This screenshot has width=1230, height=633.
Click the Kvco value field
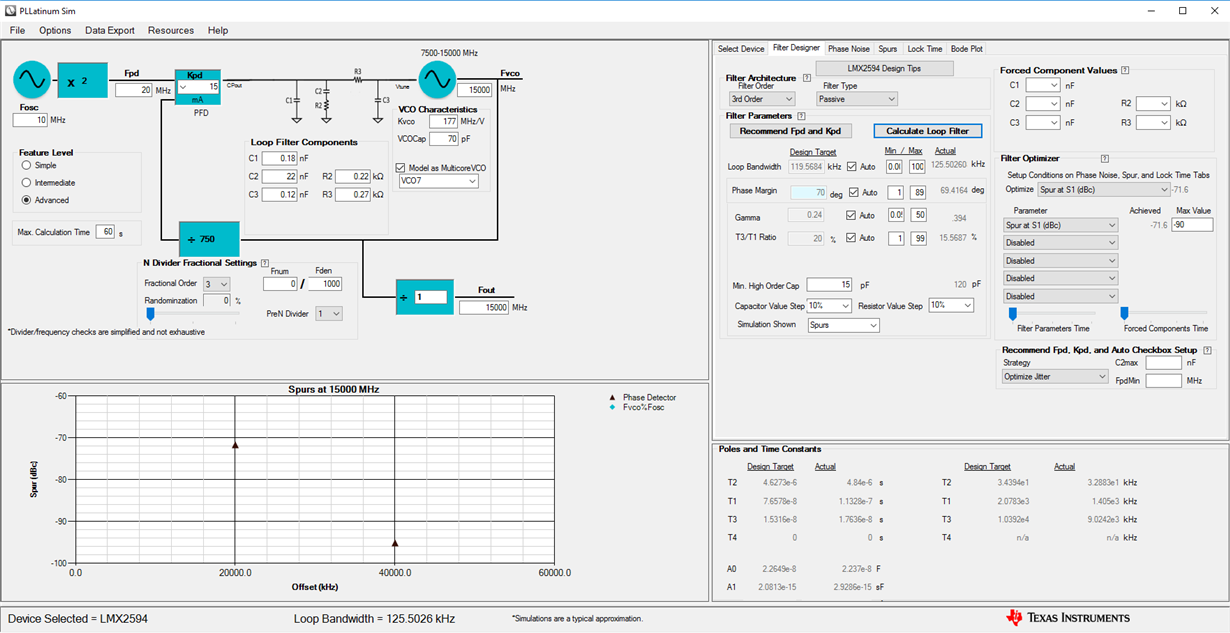point(444,121)
